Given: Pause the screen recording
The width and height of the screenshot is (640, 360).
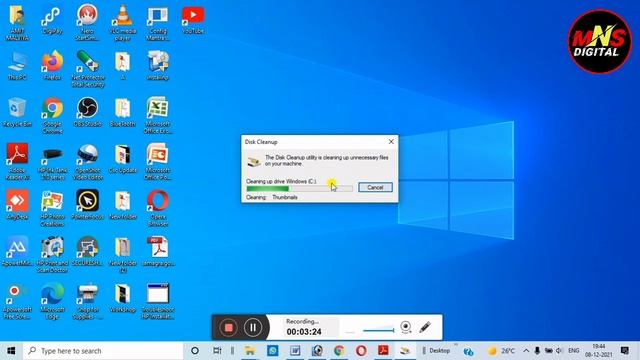Looking at the screenshot, I should pyautogui.click(x=253, y=327).
